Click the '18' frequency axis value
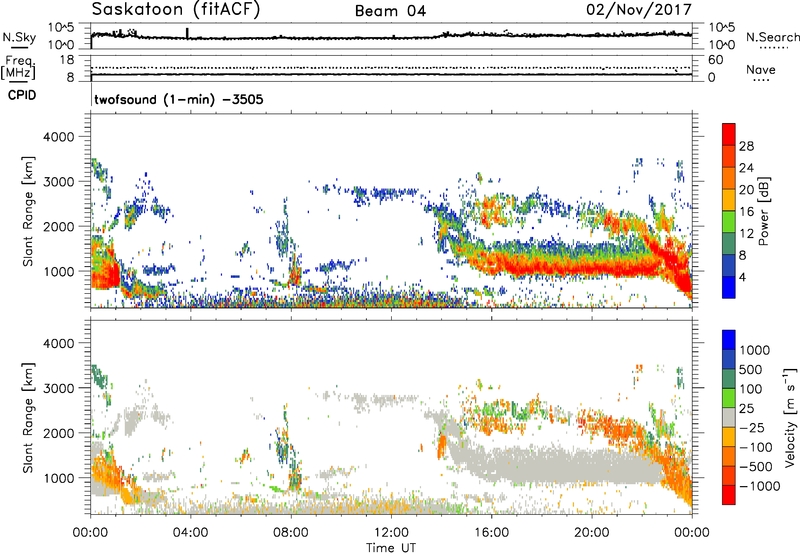 (x=67, y=60)
